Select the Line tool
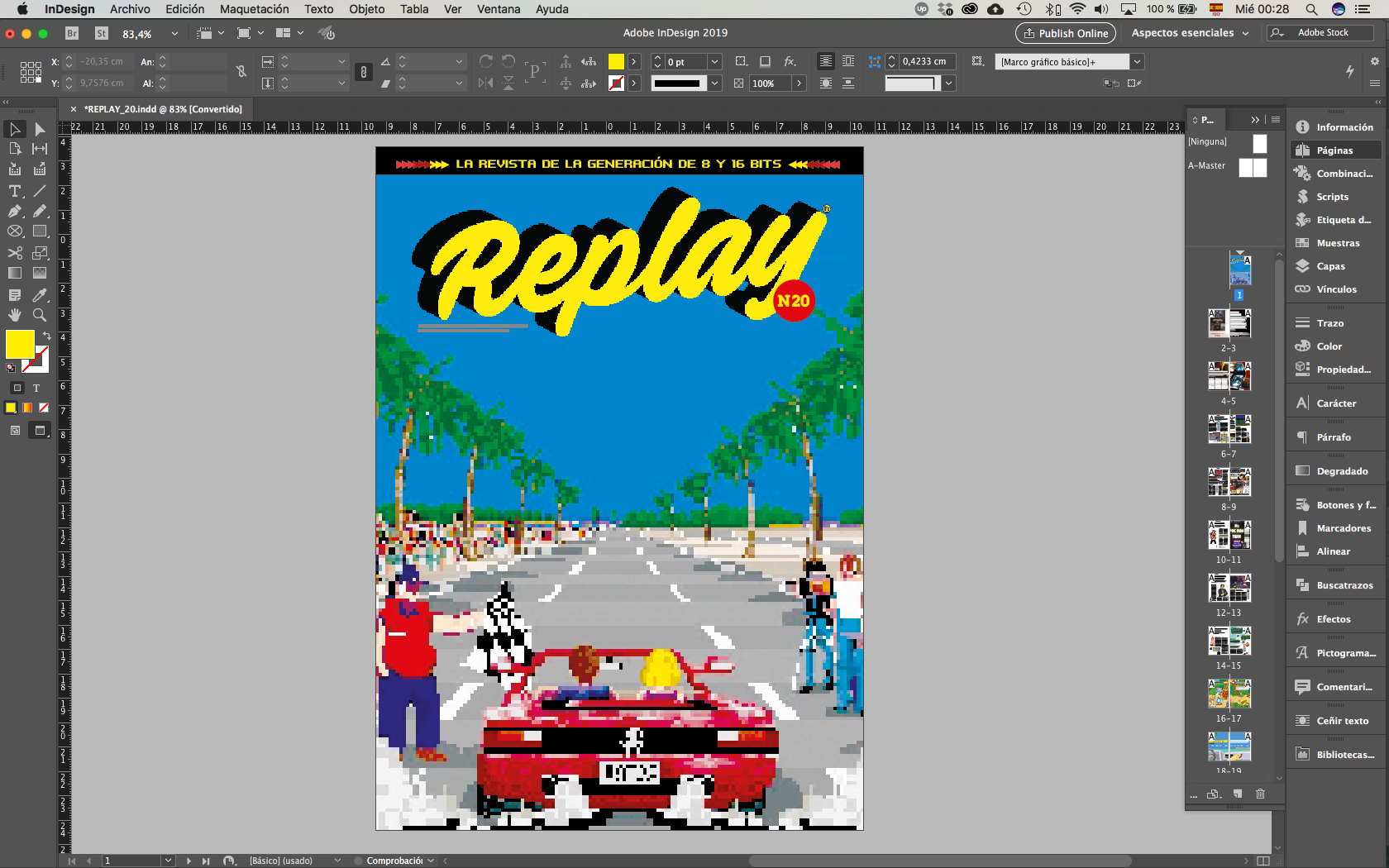The width and height of the screenshot is (1389, 868). (x=40, y=191)
